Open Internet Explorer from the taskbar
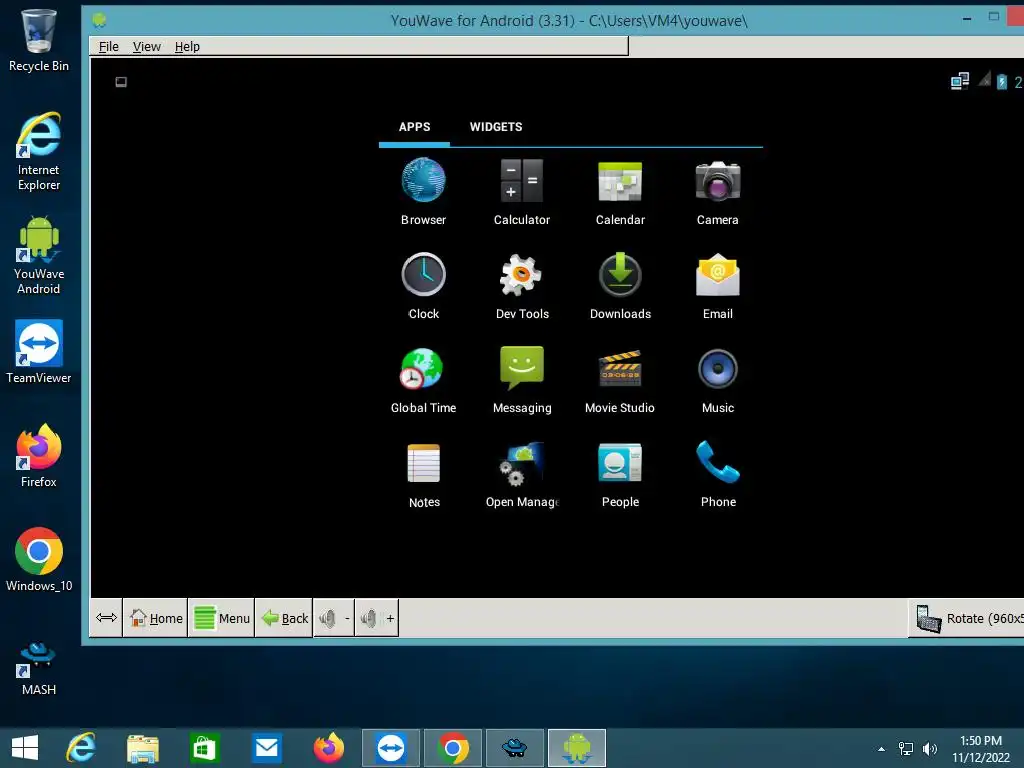Viewport: 1024px width, 768px height. tap(81, 748)
